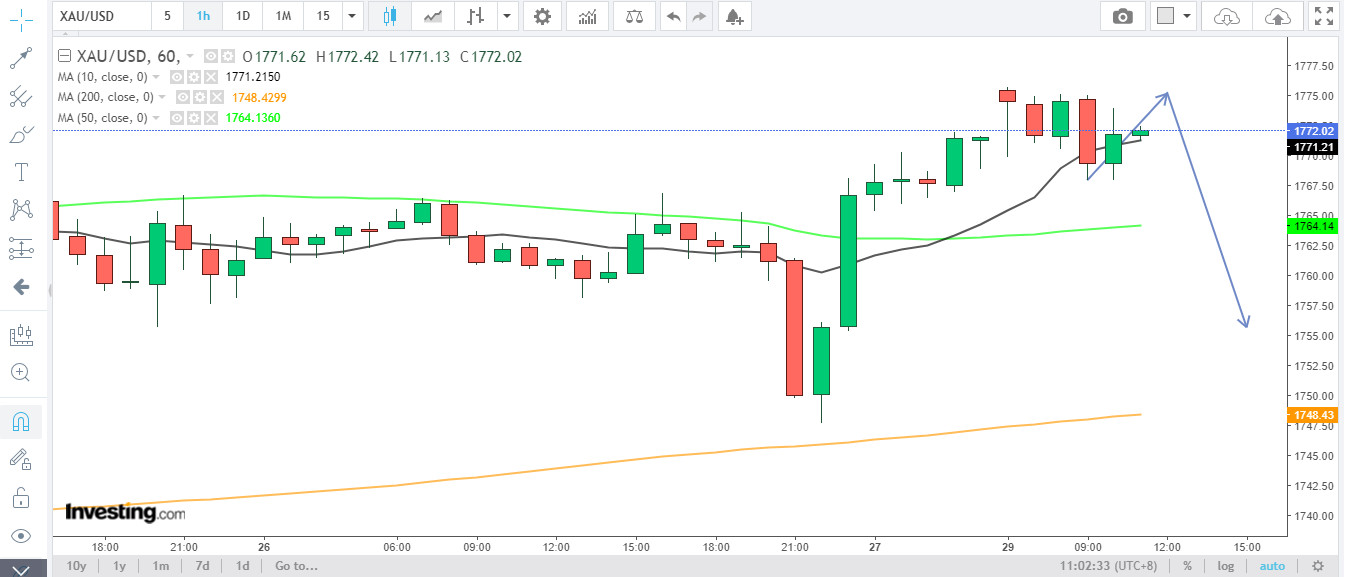Collapse the XAU/USD legend box
This screenshot has height=577, width=1361.
coord(65,57)
